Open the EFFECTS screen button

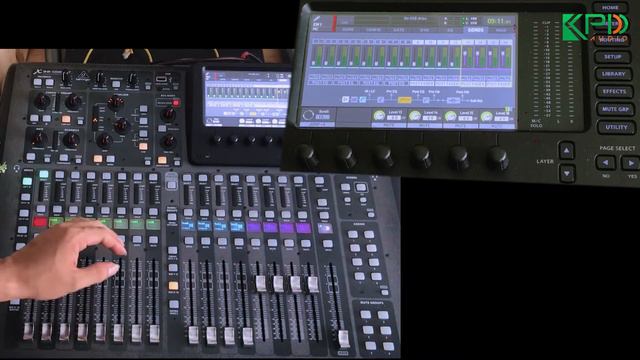point(614,91)
